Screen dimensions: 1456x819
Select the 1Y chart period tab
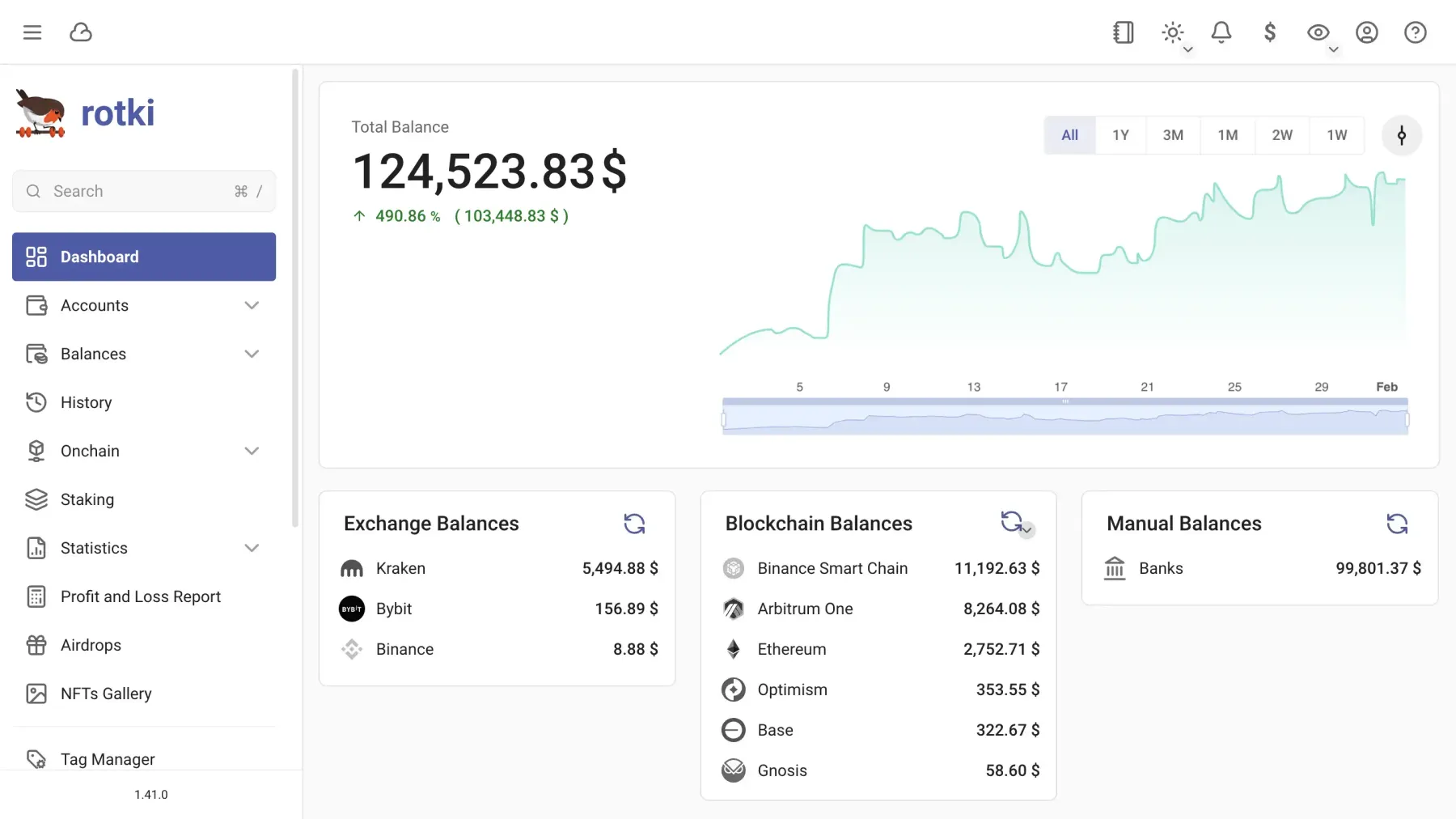(1121, 135)
